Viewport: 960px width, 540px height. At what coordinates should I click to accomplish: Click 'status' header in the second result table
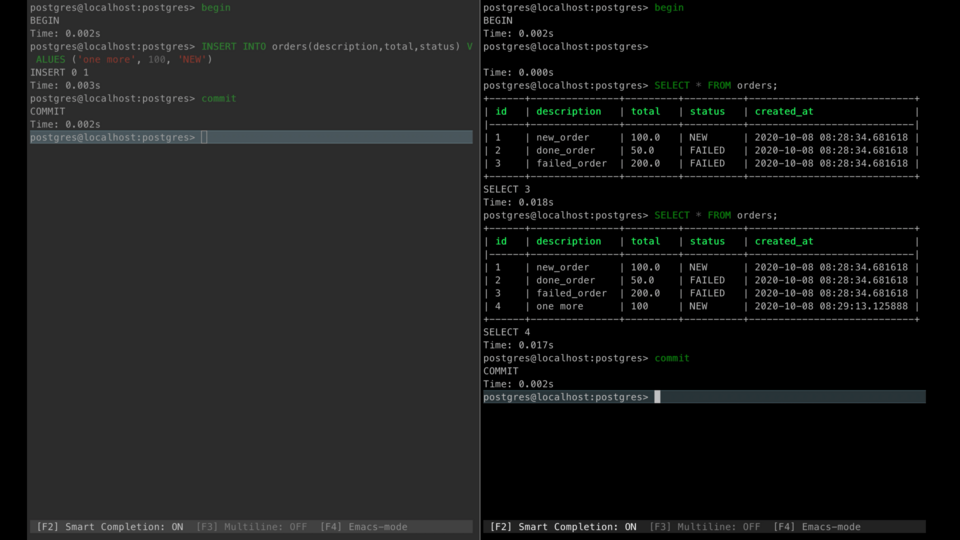707,241
